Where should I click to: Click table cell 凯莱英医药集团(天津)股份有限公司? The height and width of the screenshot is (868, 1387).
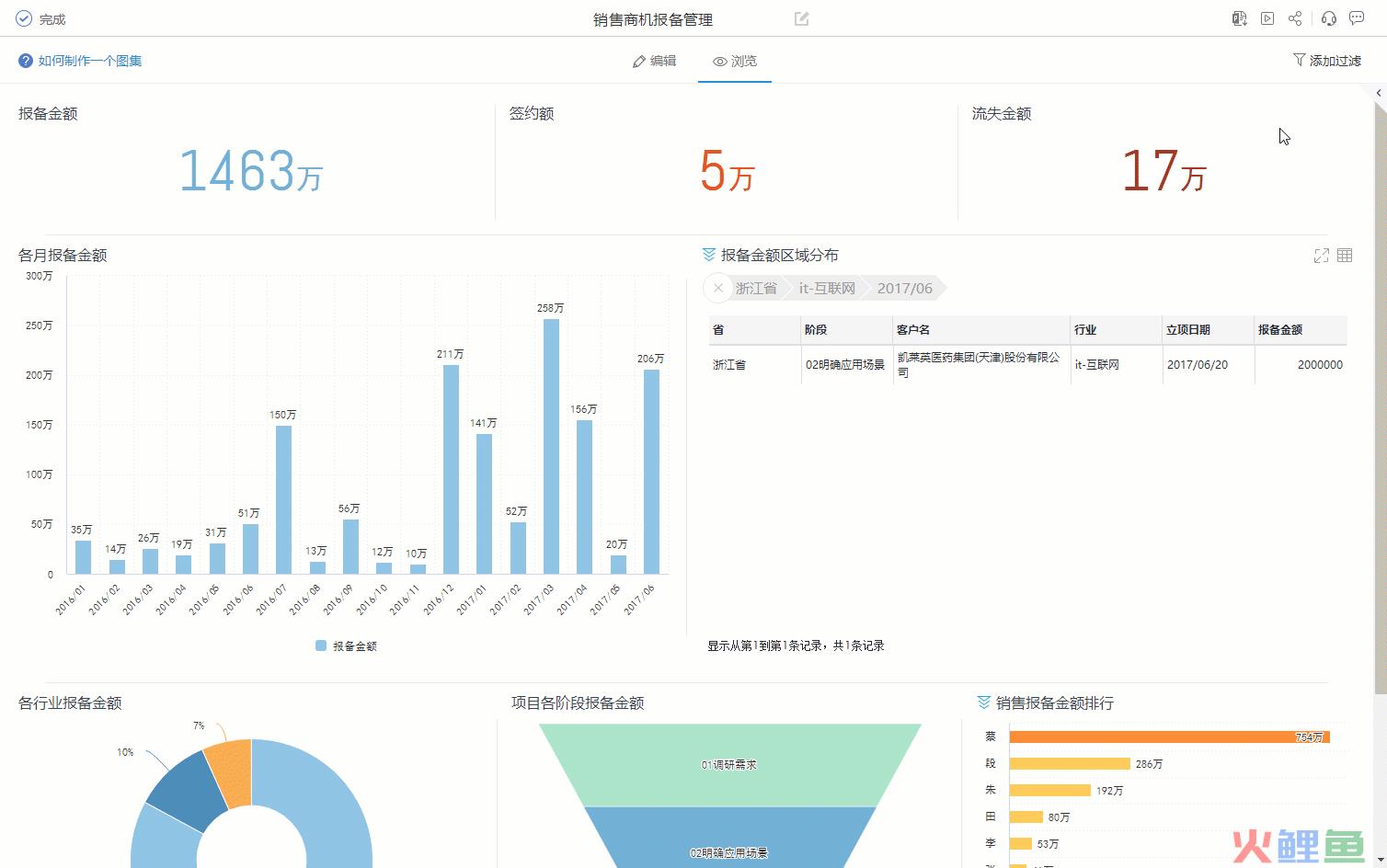[981, 365]
